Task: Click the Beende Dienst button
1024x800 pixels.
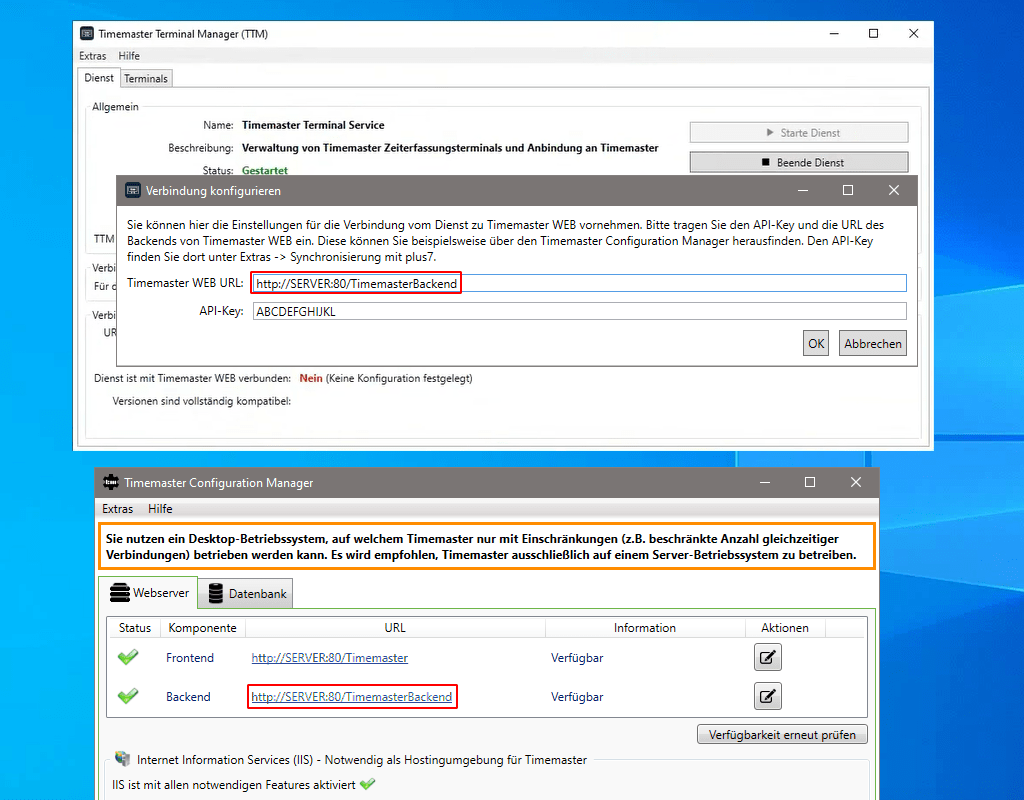Action: pyautogui.click(x=798, y=162)
